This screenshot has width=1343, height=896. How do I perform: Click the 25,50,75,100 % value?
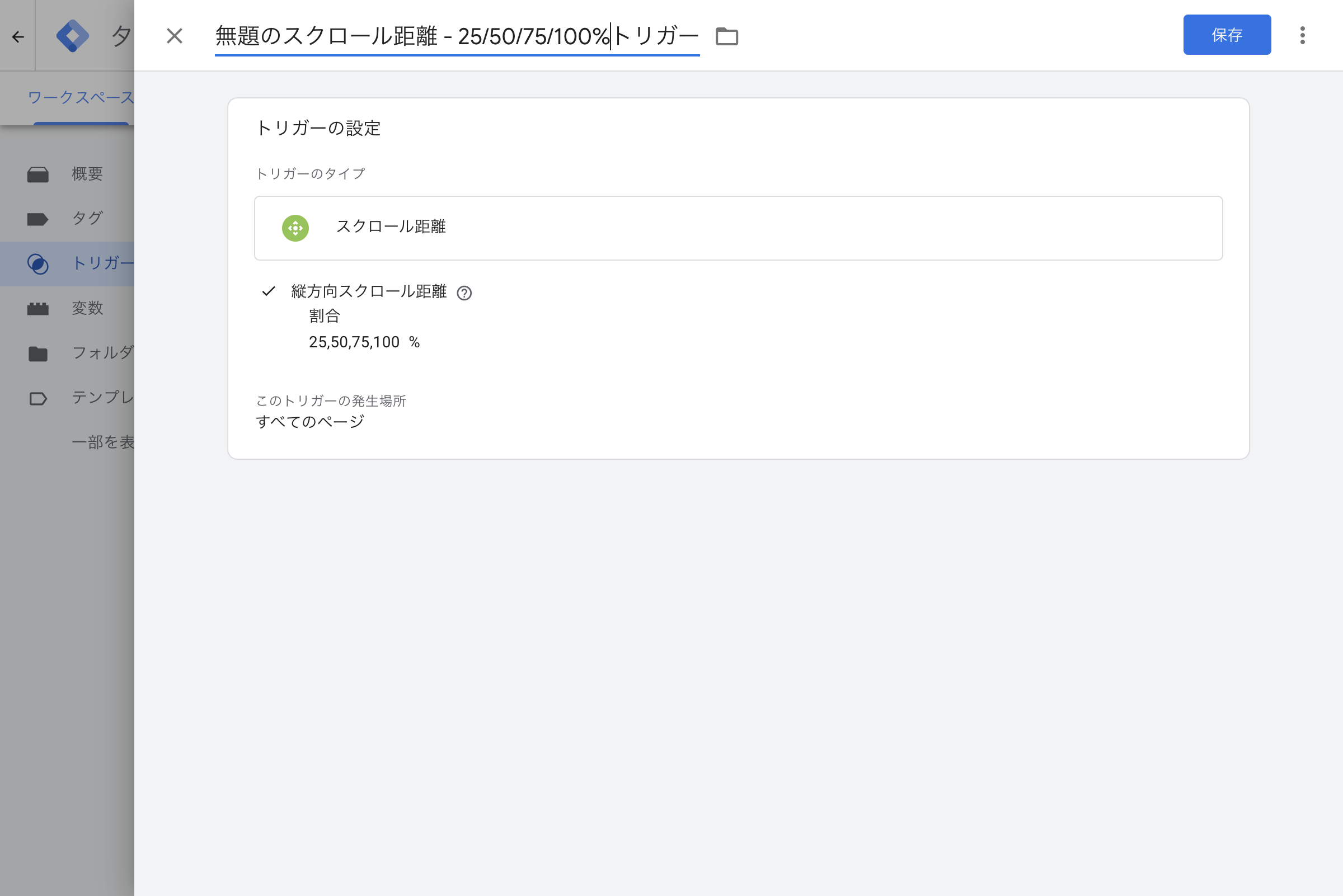364,342
